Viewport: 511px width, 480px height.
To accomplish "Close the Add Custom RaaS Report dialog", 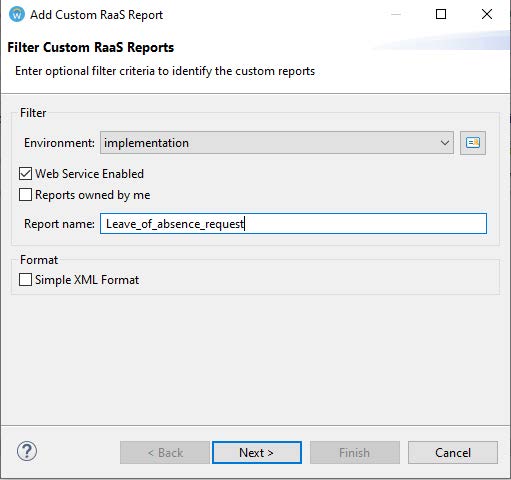I will click(x=487, y=14).
